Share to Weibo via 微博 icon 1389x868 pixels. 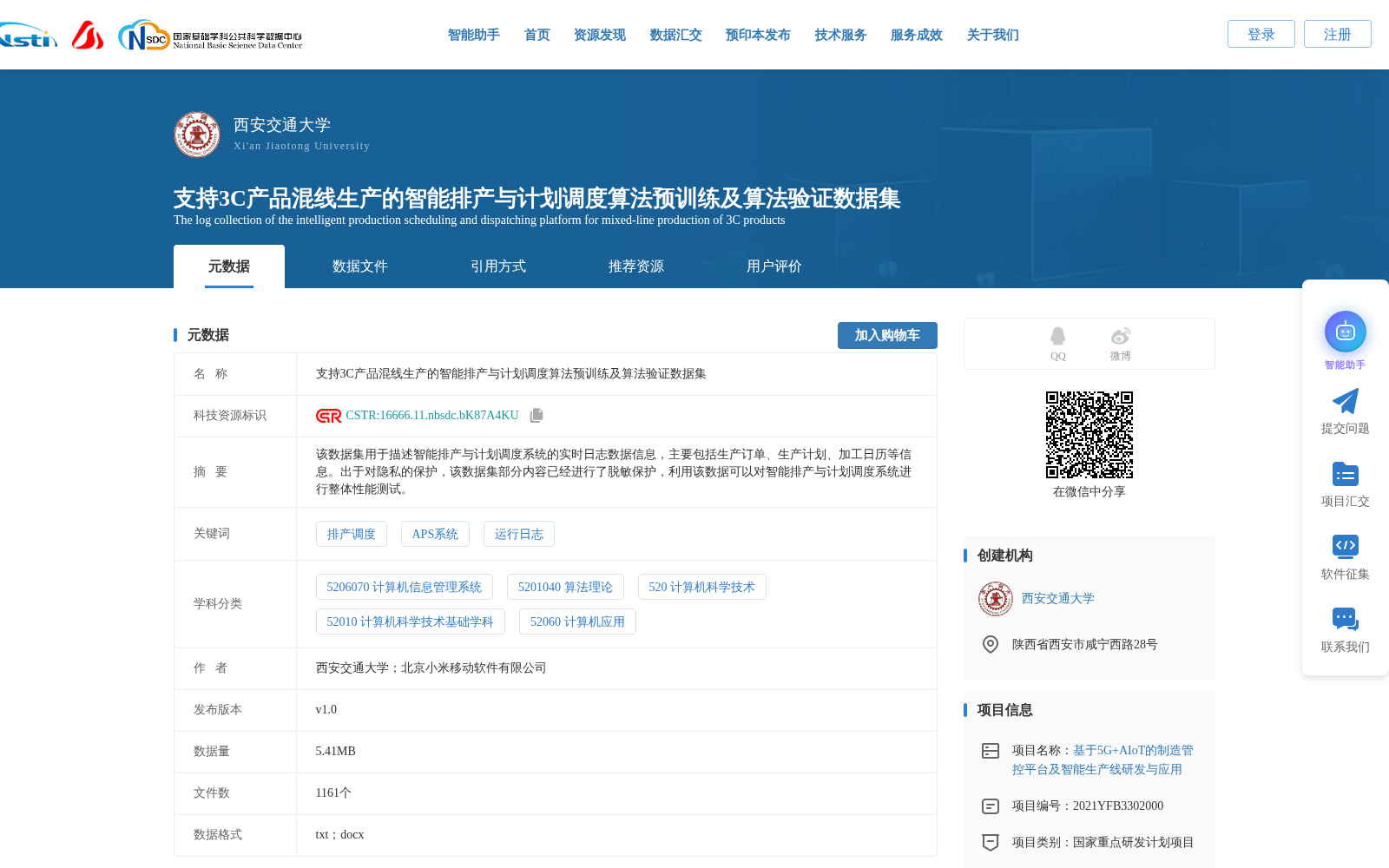1121,336
